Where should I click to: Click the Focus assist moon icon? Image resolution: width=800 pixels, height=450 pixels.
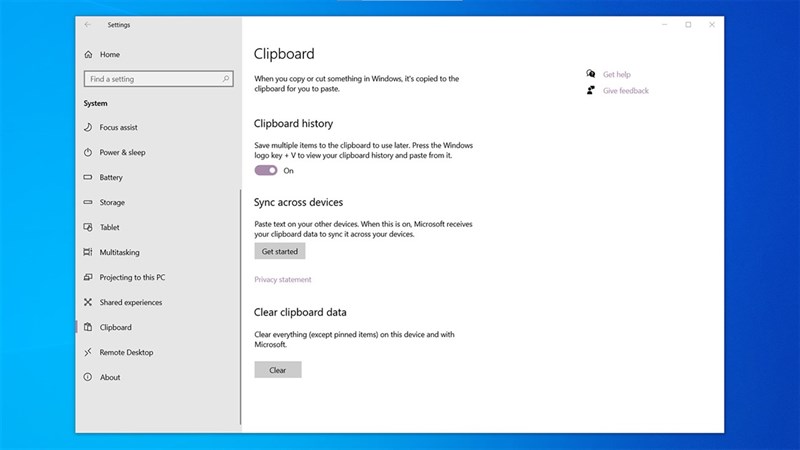click(88, 127)
